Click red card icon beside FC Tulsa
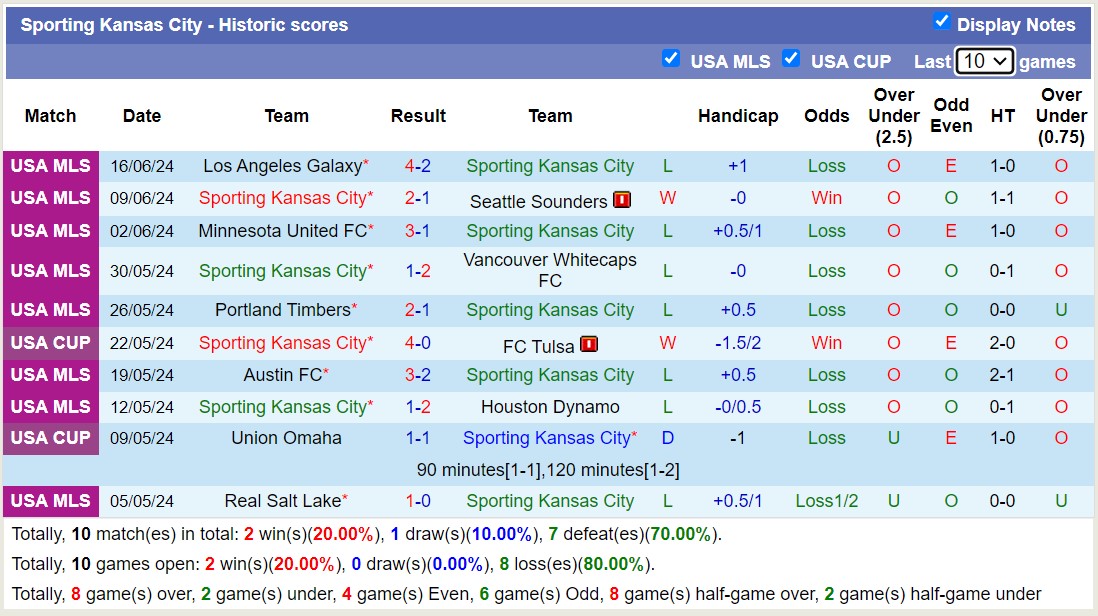The width and height of the screenshot is (1098, 616). (589, 345)
